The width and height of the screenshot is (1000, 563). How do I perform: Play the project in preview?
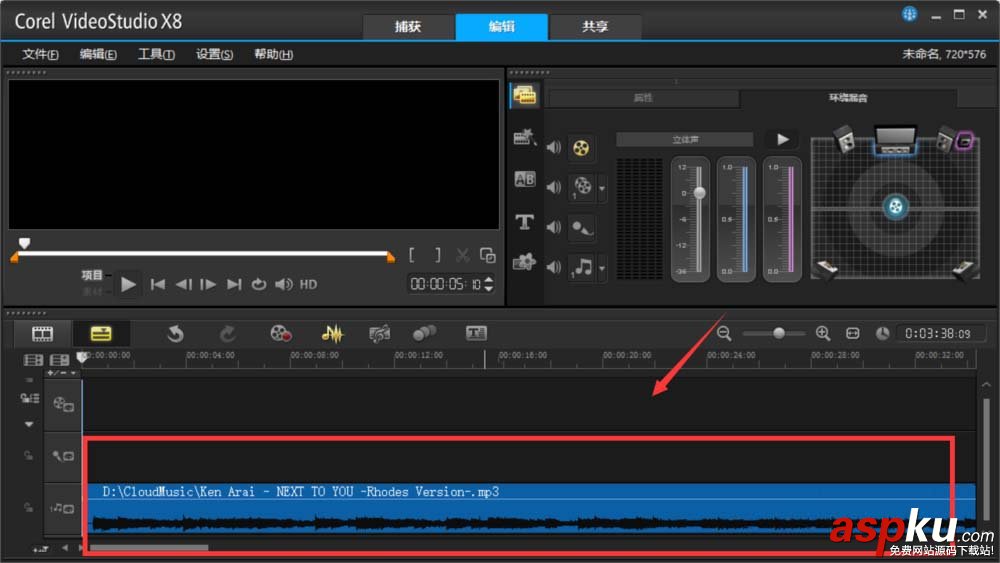128,284
